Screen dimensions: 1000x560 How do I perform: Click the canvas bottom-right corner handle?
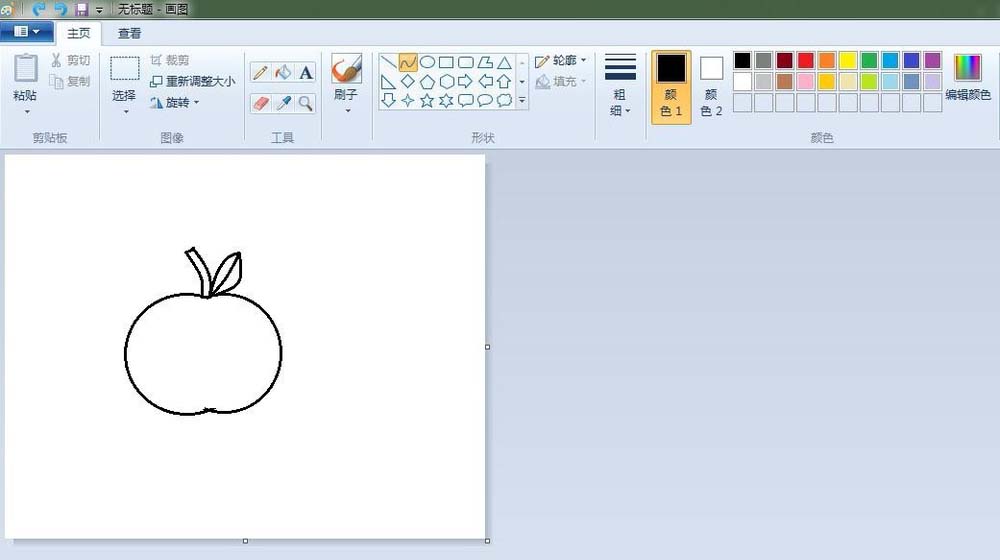[488, 541]
